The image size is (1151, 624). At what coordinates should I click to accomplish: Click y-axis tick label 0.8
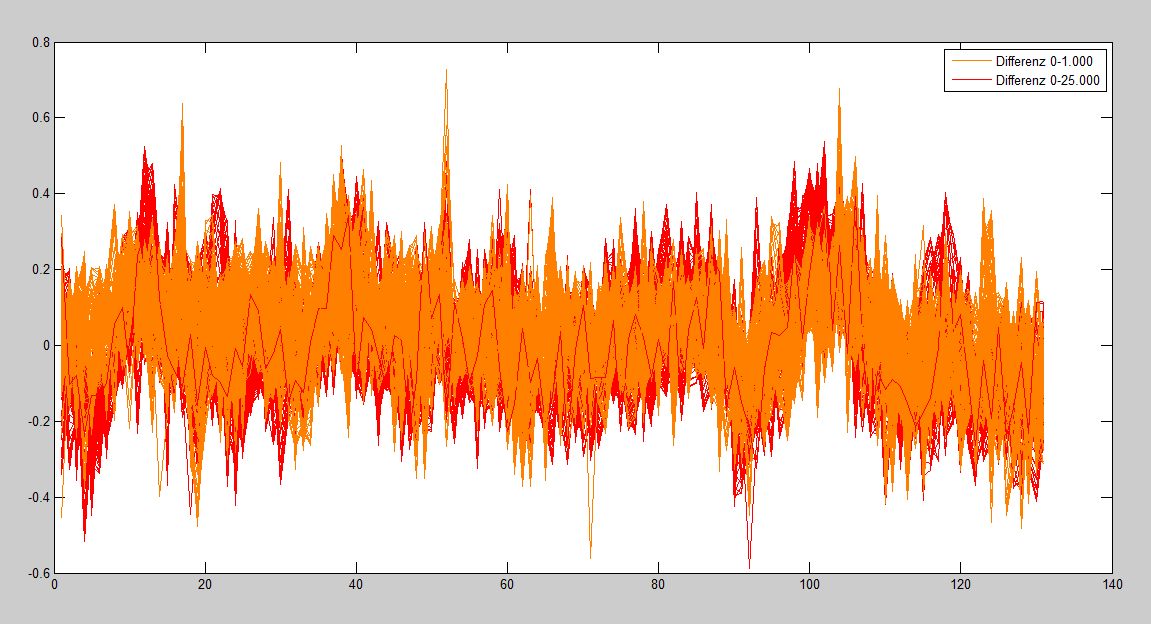point(41,43)
